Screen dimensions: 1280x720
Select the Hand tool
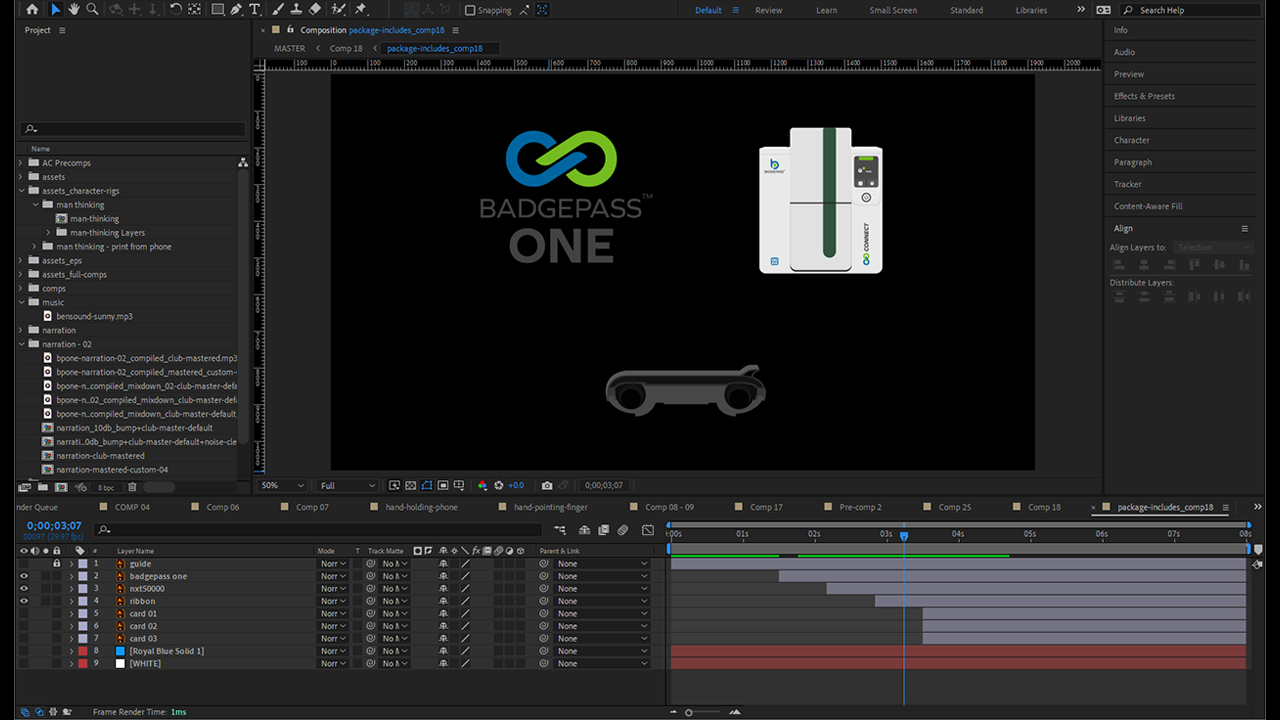[74, 10]
